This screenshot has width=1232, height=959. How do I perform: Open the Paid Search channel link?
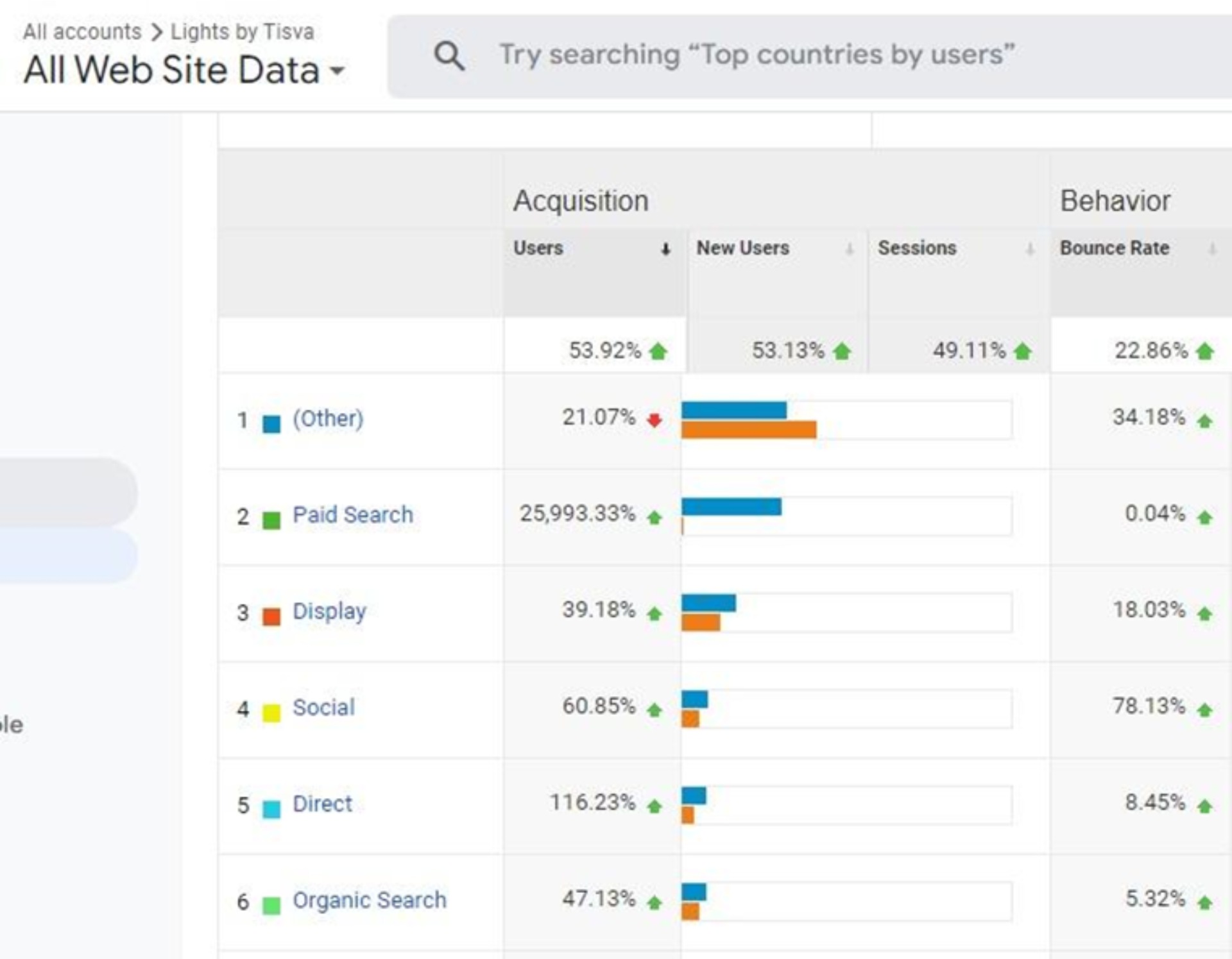(x=352, y=515)
